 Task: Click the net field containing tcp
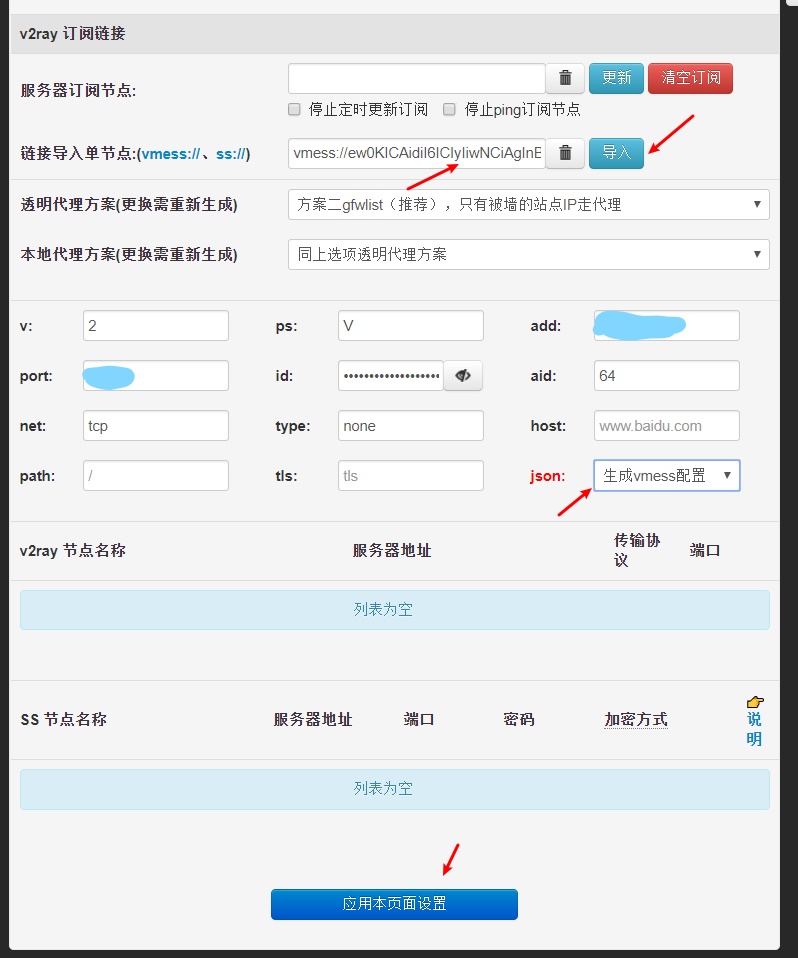coord(155,426)
